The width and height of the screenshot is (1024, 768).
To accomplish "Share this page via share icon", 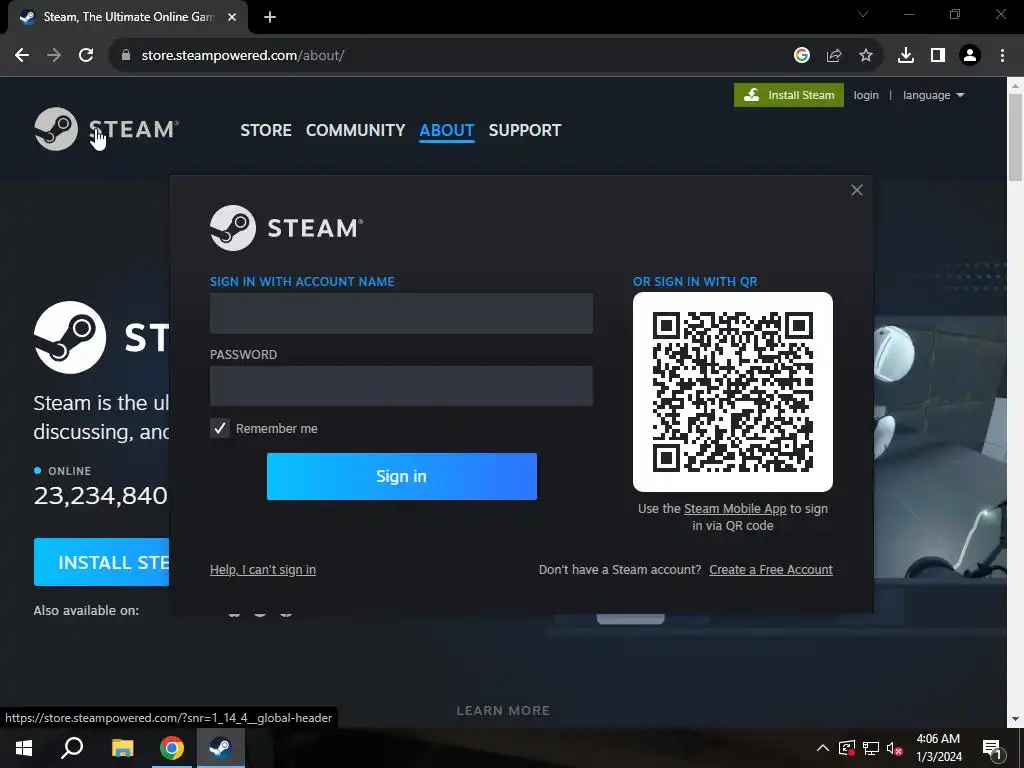I will (834, 56).
